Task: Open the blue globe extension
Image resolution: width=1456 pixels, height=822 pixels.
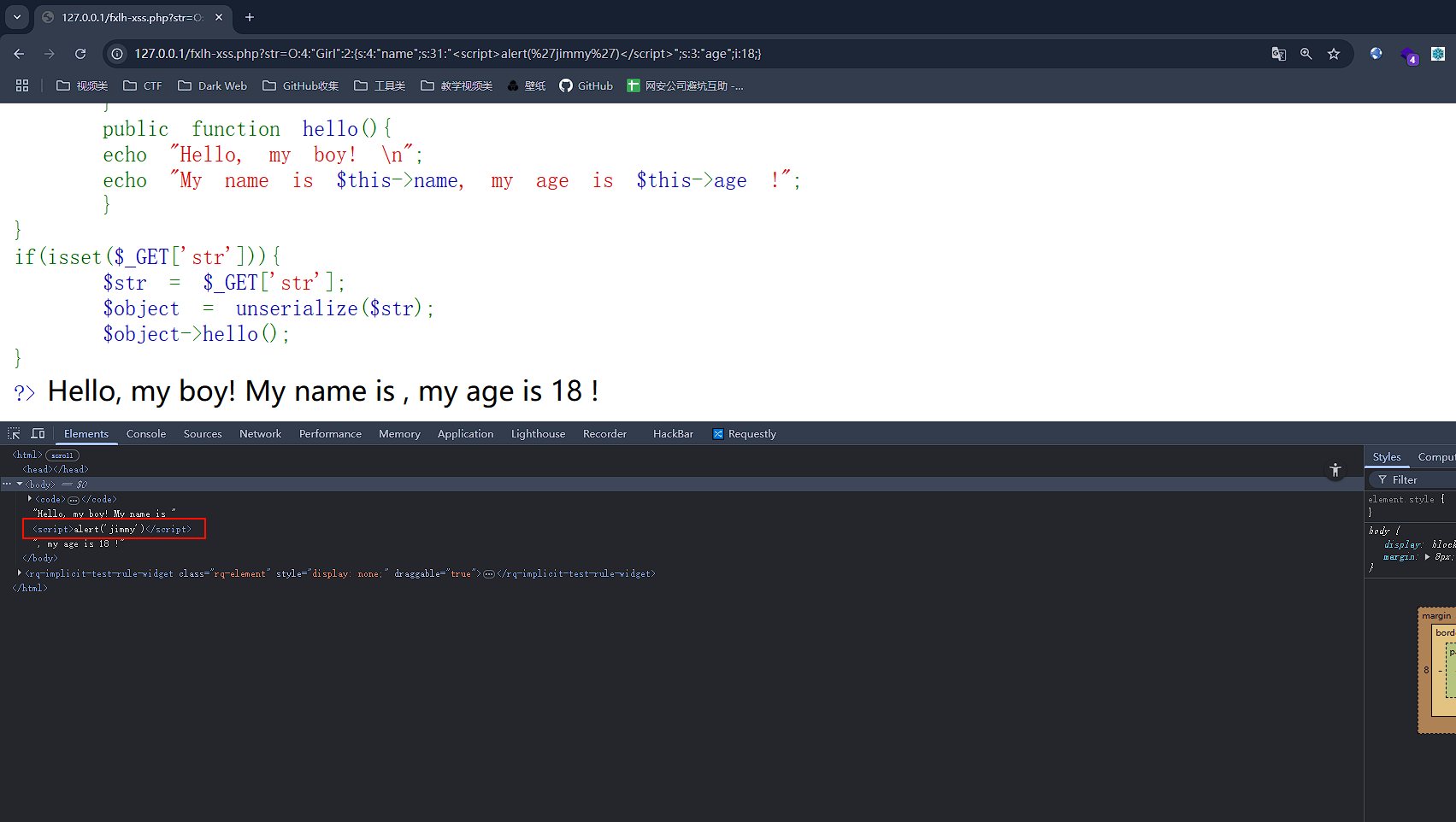Action: (x=1376, y=54)
